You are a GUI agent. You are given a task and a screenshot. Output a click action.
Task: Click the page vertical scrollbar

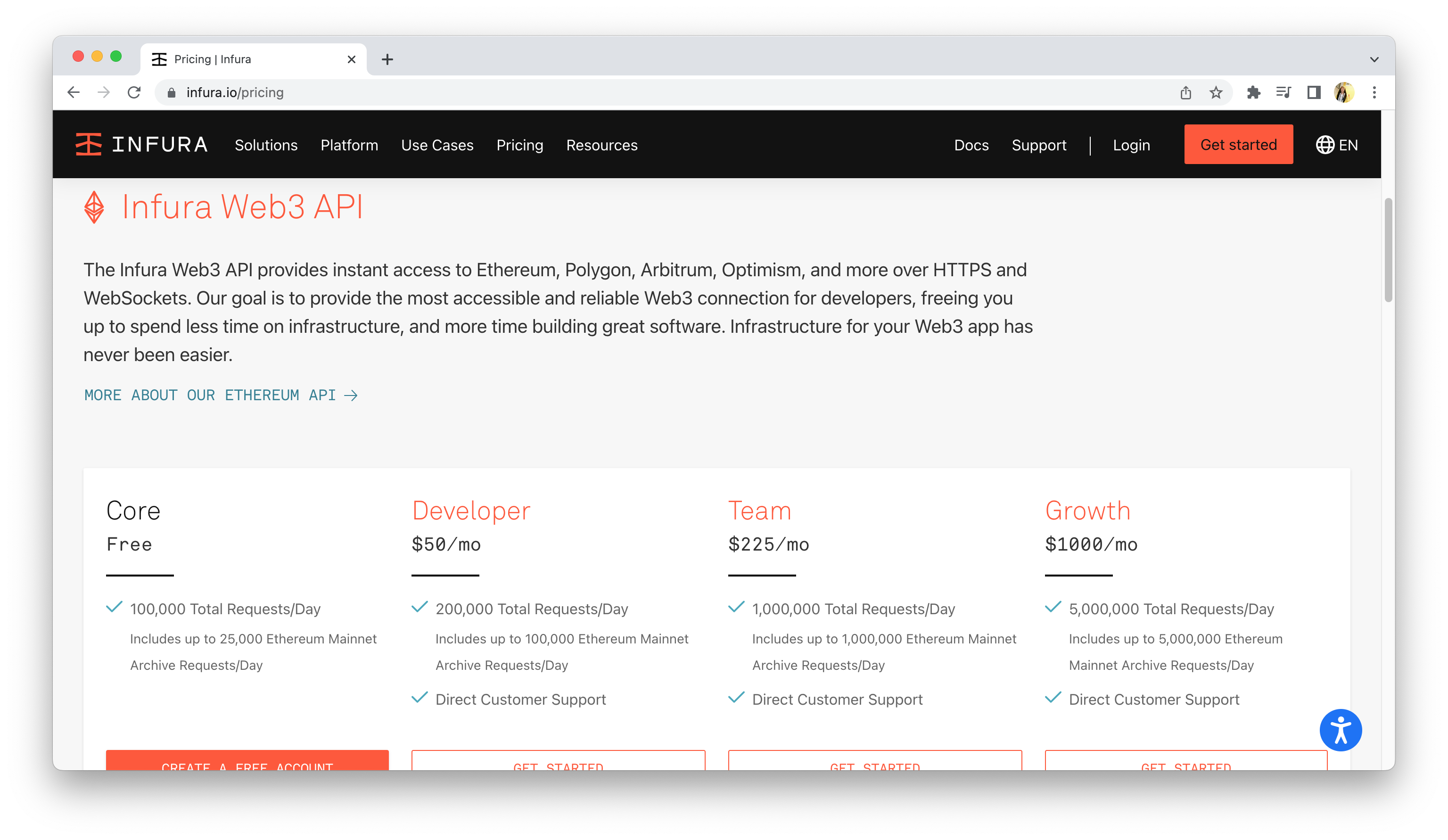(1388, 250)
